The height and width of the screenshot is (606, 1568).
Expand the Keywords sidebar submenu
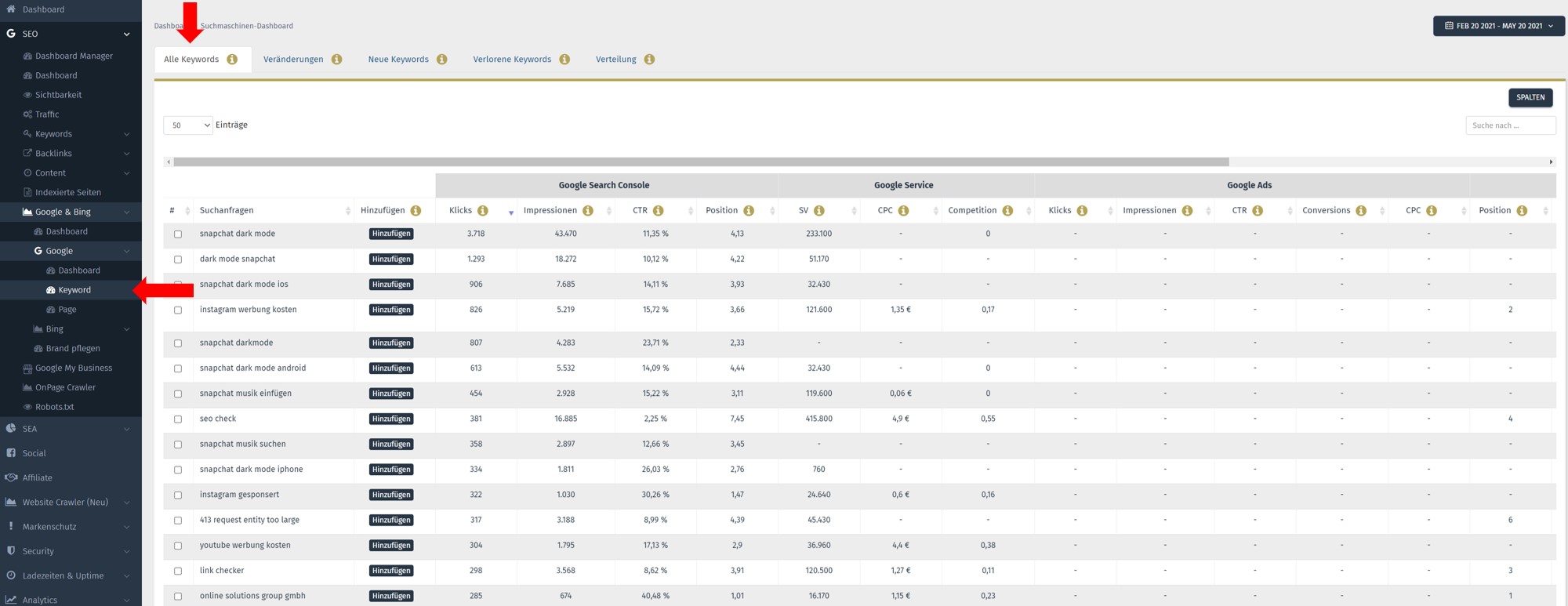pyautogui.click(x=127, y=134)
